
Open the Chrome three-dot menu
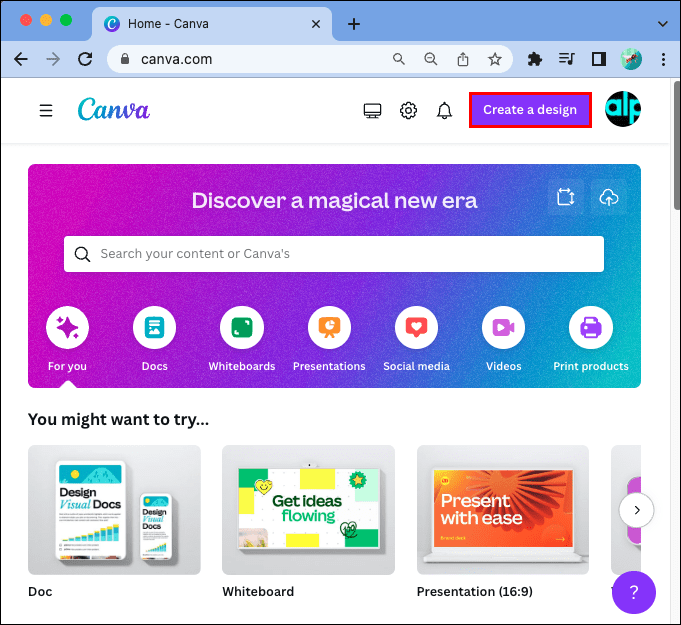[x=663, y=59]
